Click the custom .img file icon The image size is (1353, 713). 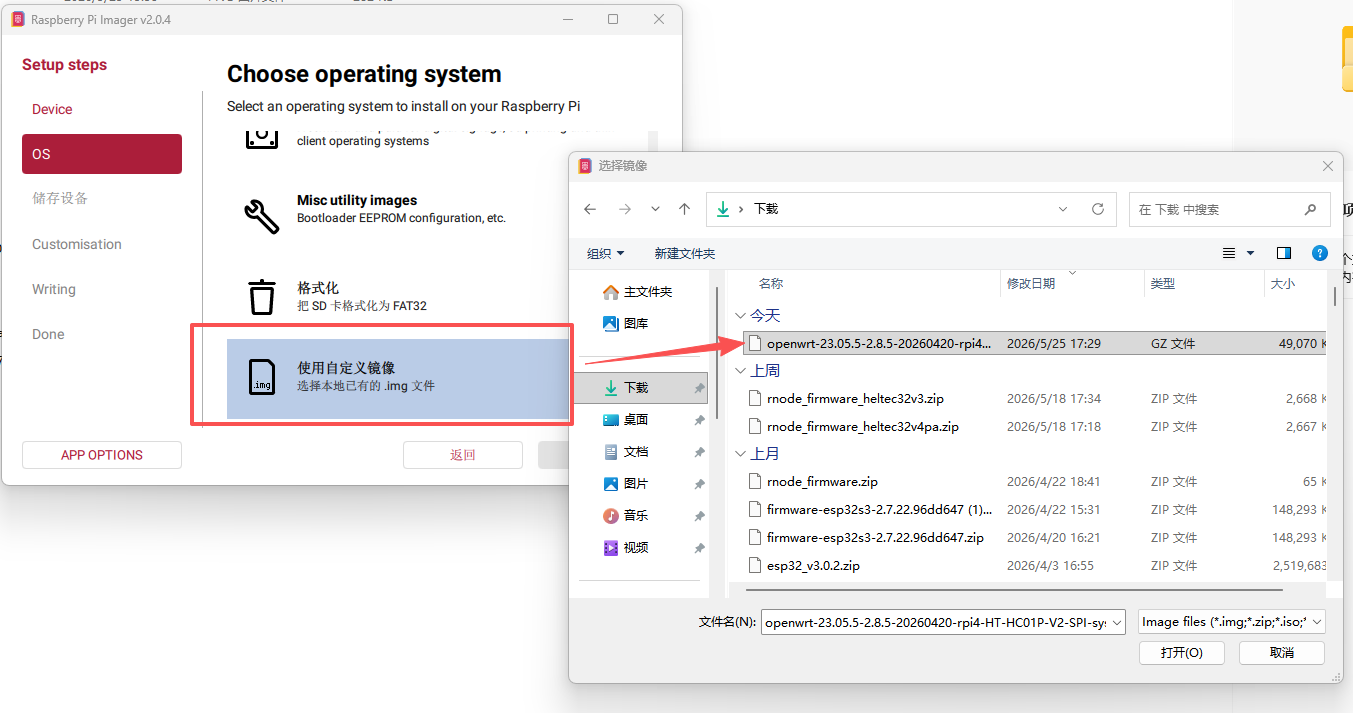262,377
